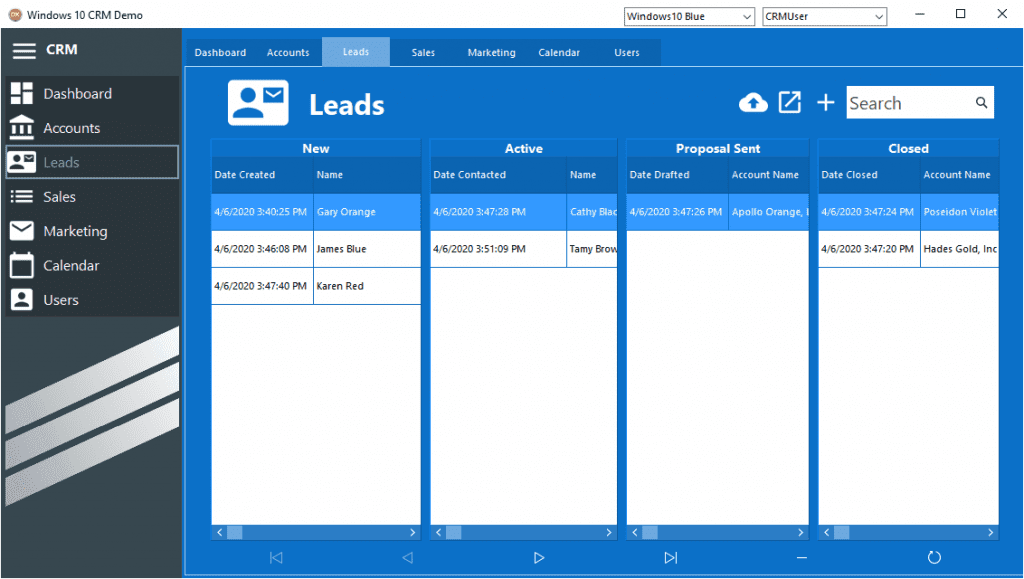The image size is (1024, 579).
Task: Switch to the Marketing tab
Action: click(x=491, y=52)
